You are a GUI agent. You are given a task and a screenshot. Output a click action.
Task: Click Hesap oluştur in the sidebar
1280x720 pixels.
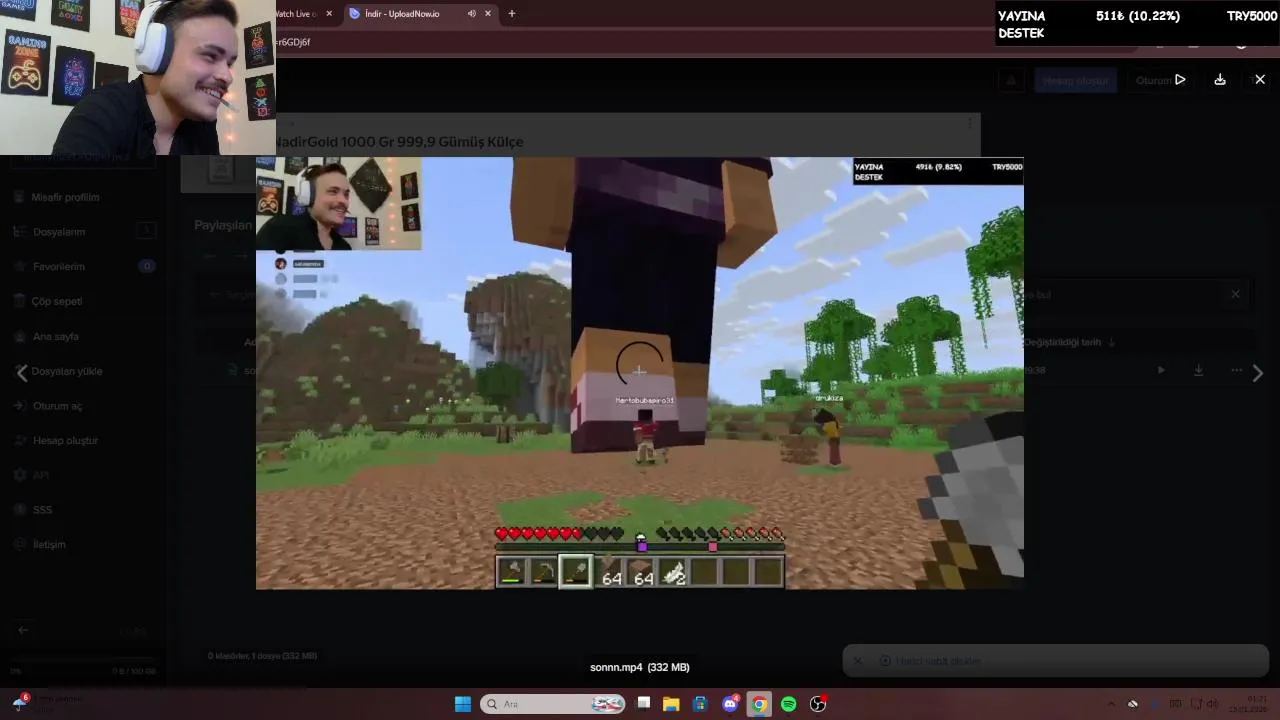click(x=65, y=440)
